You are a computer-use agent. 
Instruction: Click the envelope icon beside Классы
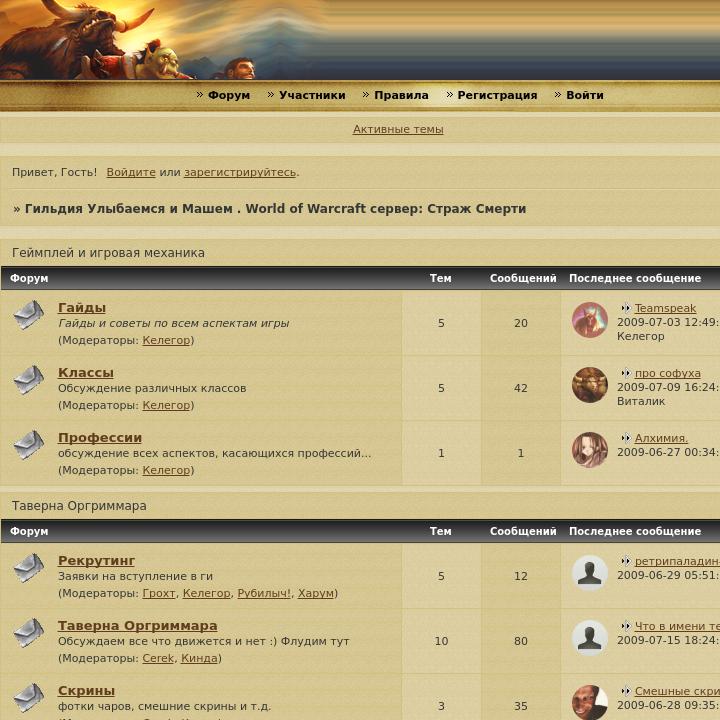pyautogui.click(x=28, y=380)
